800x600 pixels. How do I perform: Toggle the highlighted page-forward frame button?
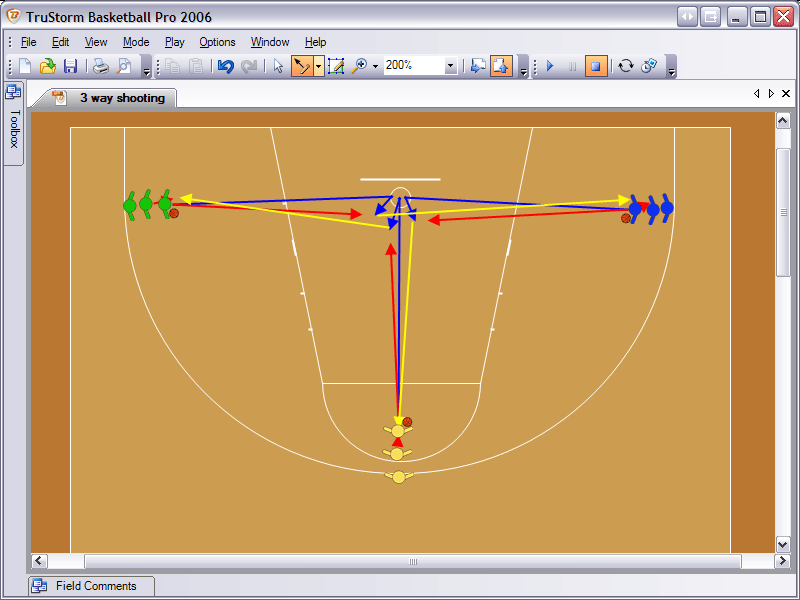tap(500, 66)
